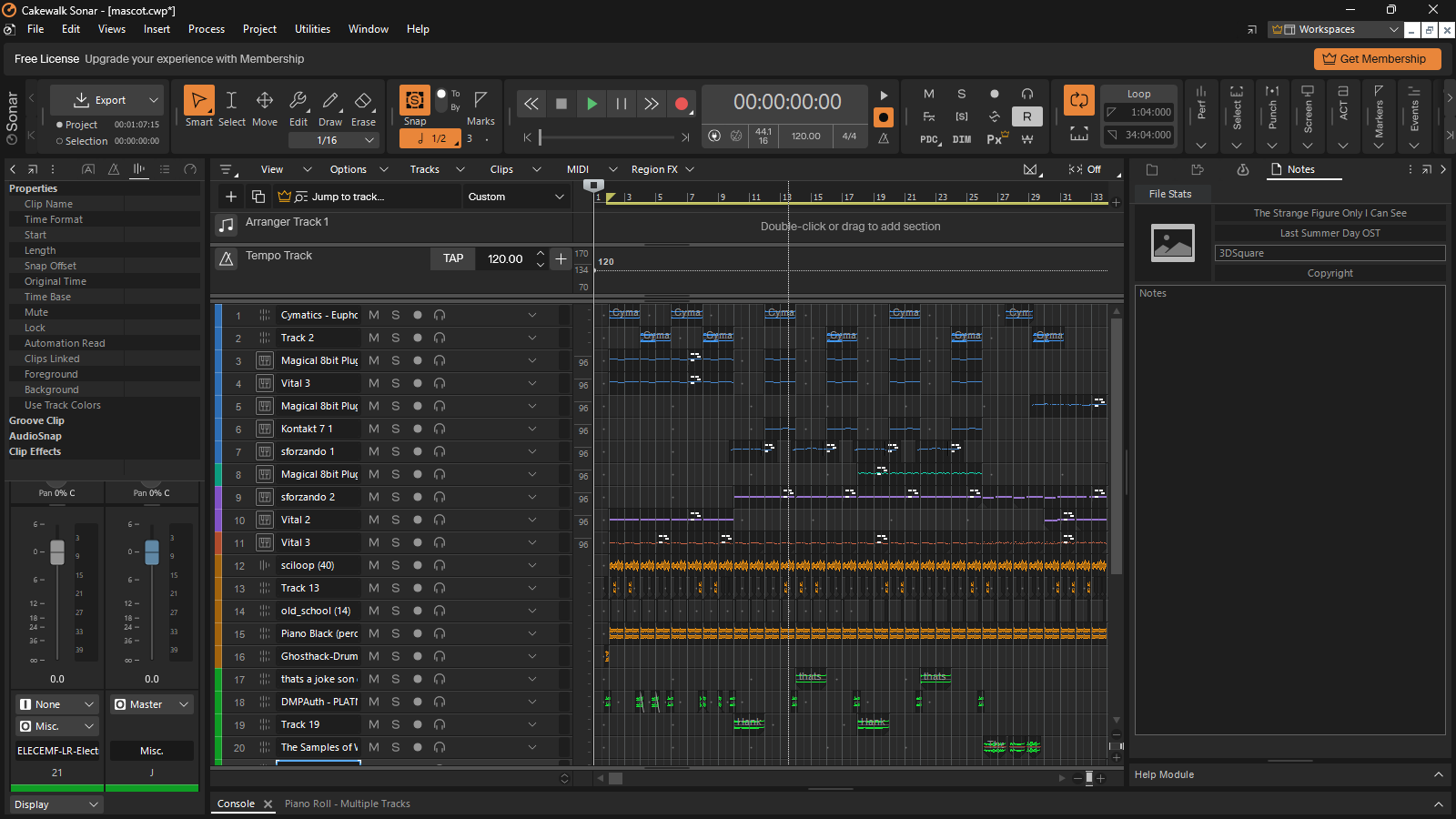Stop playback
The width and height of the screenshot is (1456, 819).
click(561, 104)
